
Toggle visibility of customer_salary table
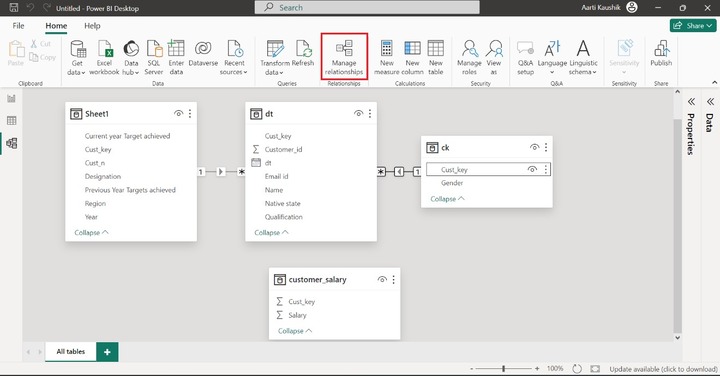(x=382, y=279)
